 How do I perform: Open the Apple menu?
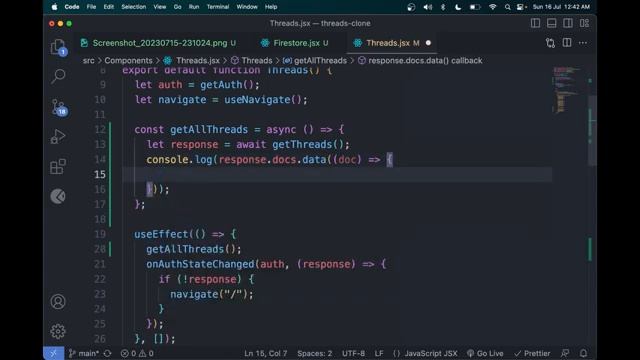(x=54, y=7)
